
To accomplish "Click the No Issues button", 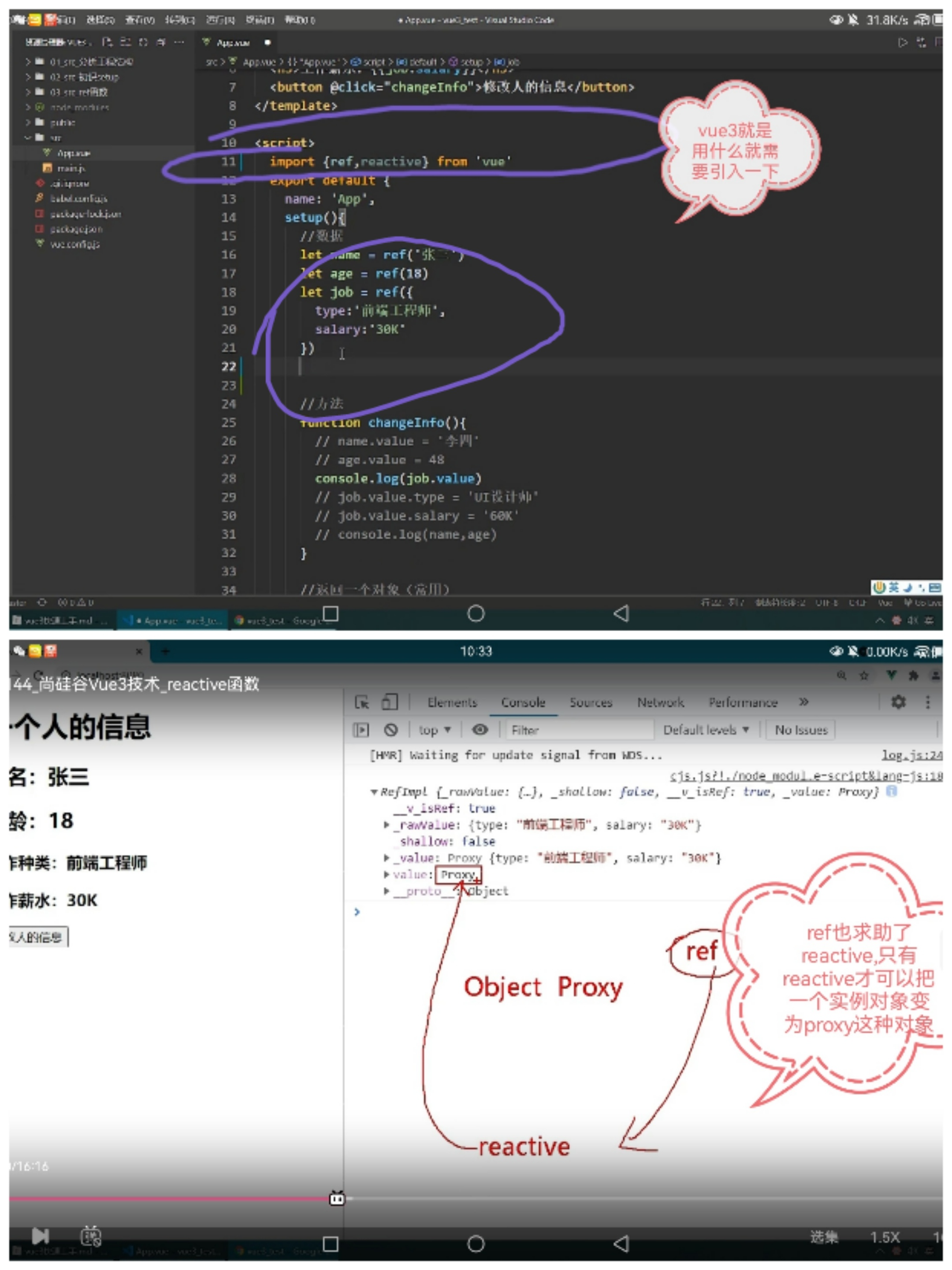I will (801, 730).
